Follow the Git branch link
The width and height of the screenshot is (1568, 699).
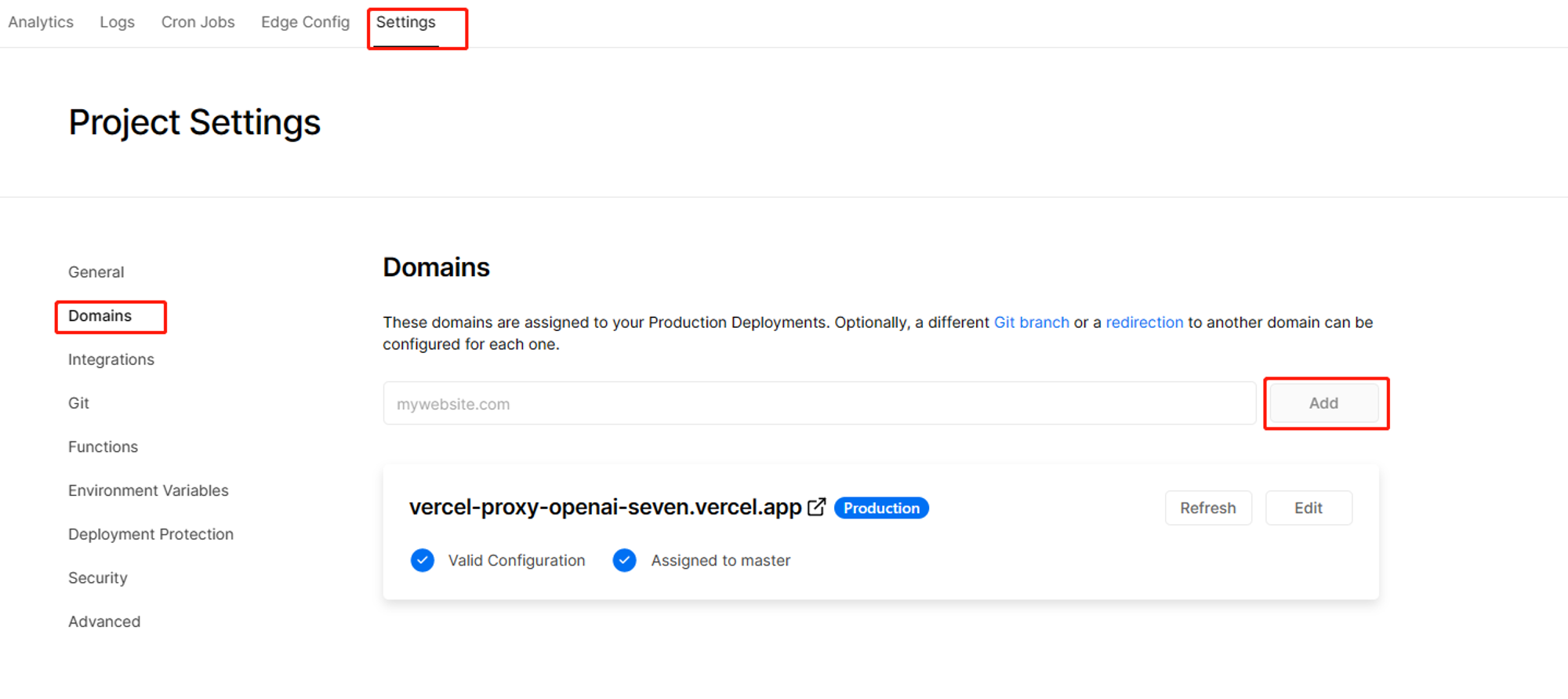tap(1031, 322)
